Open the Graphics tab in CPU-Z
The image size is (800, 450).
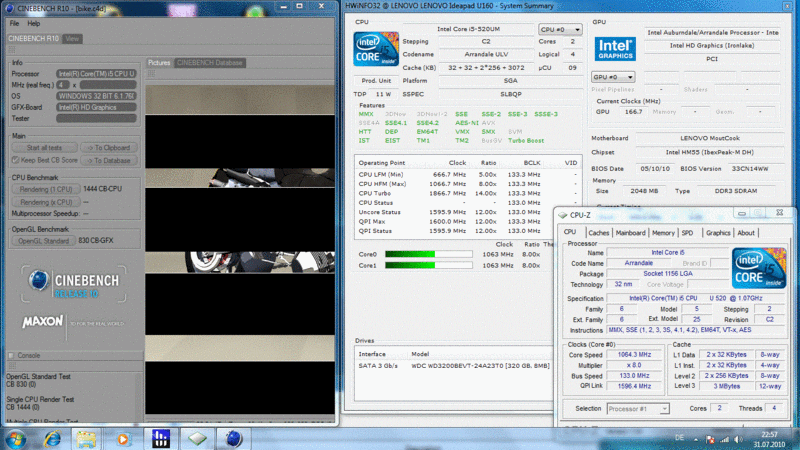tap(718, 233)
